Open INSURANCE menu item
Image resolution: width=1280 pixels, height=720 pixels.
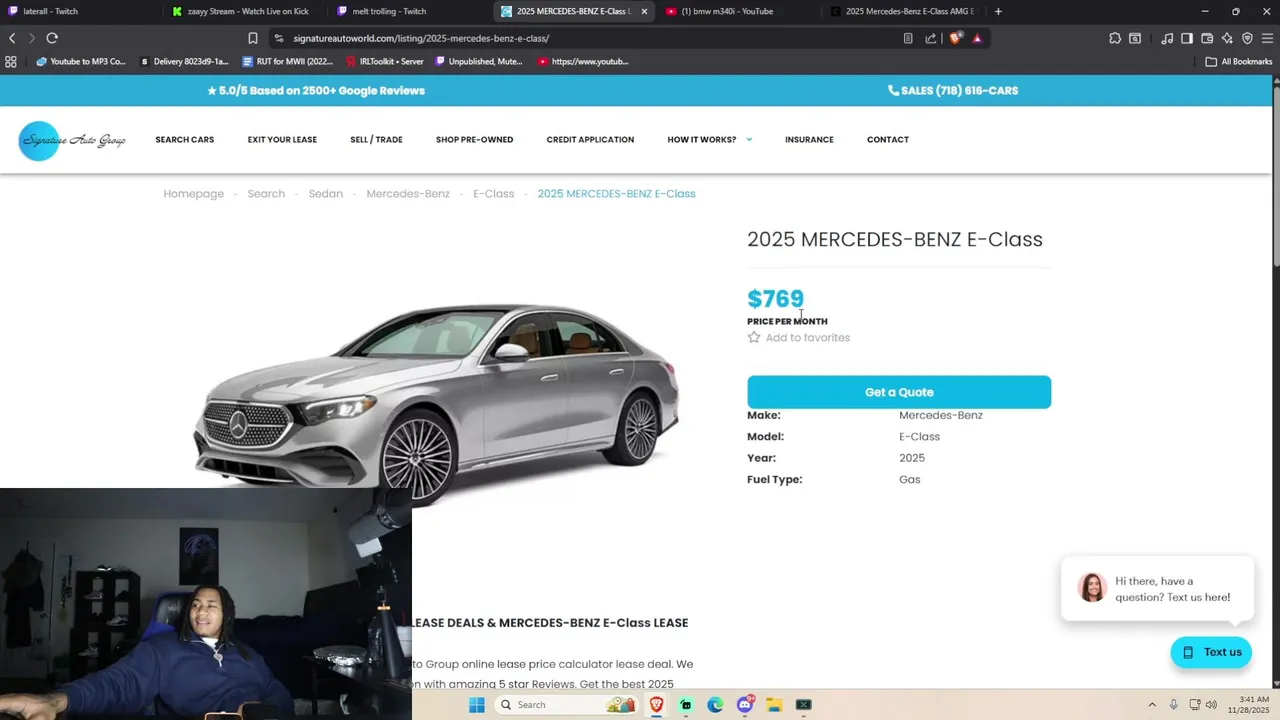(809, 140)
